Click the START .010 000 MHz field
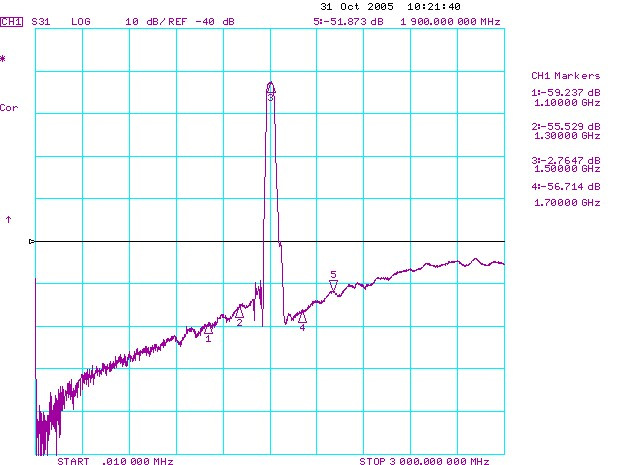Viewport: 640px width, 465px height. tap(105, 461)
